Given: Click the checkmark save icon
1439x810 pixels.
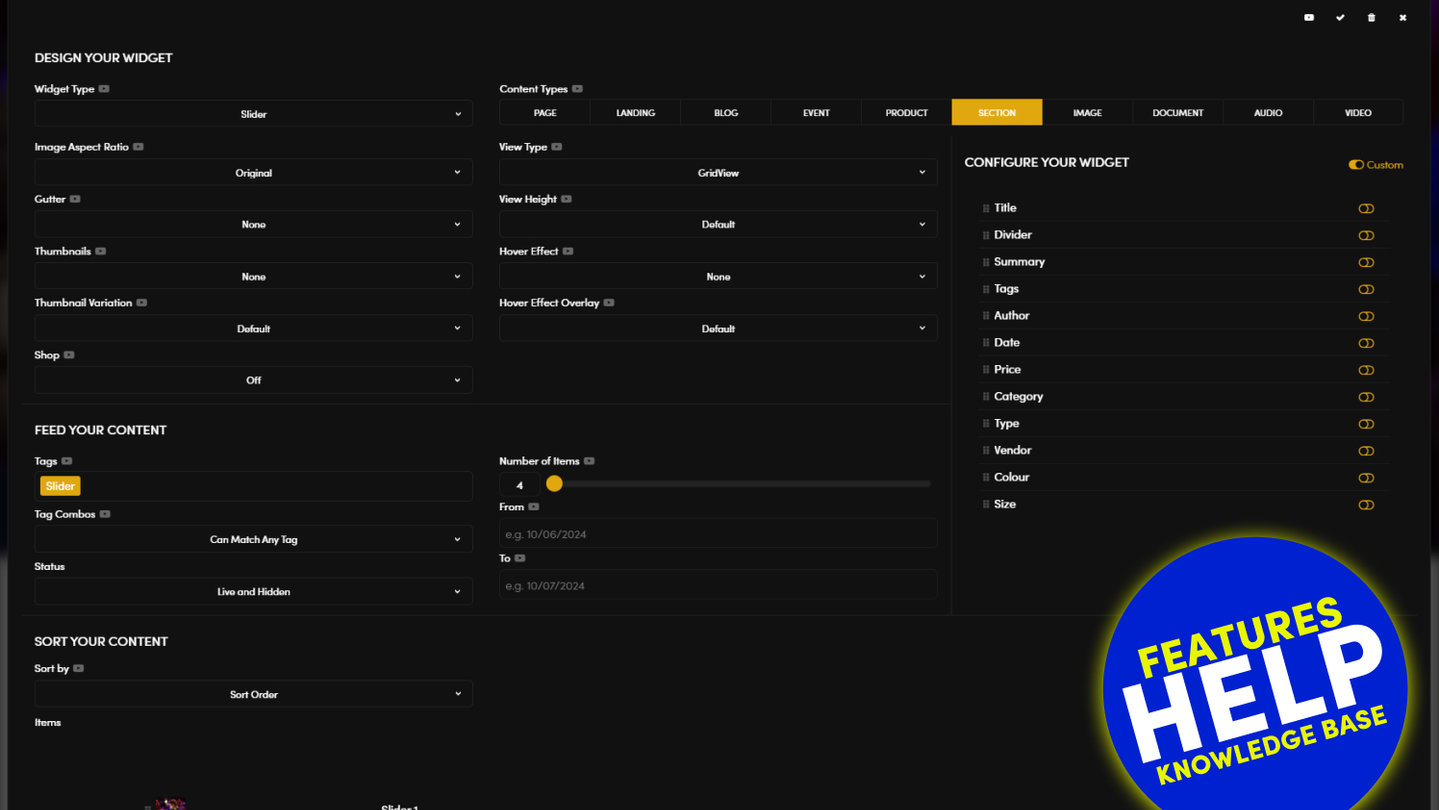Looking at the screenshot, I should click(1340, 18).
